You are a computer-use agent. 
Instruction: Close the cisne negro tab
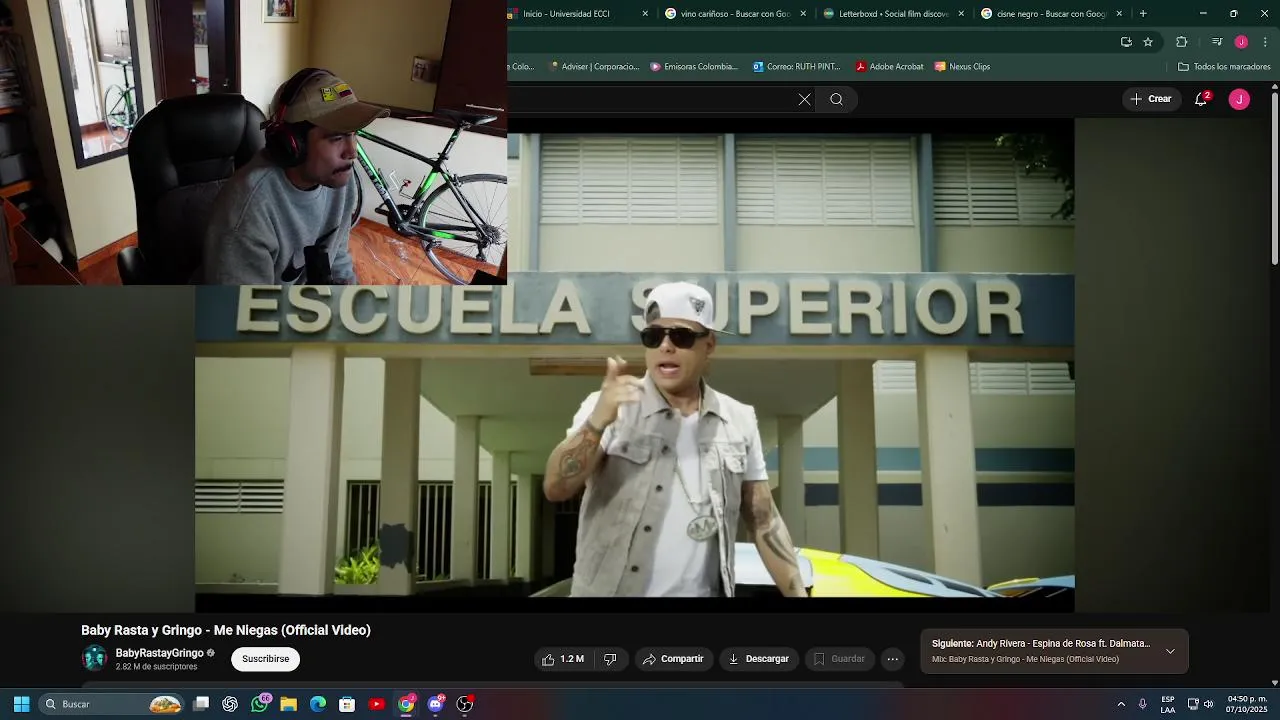[1119, 14]
